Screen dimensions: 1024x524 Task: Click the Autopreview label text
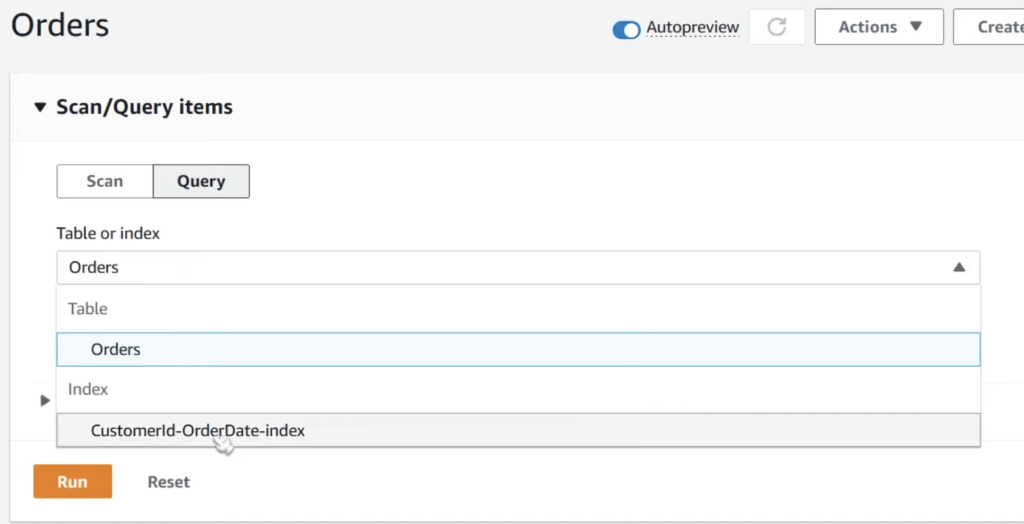point(693,27)
